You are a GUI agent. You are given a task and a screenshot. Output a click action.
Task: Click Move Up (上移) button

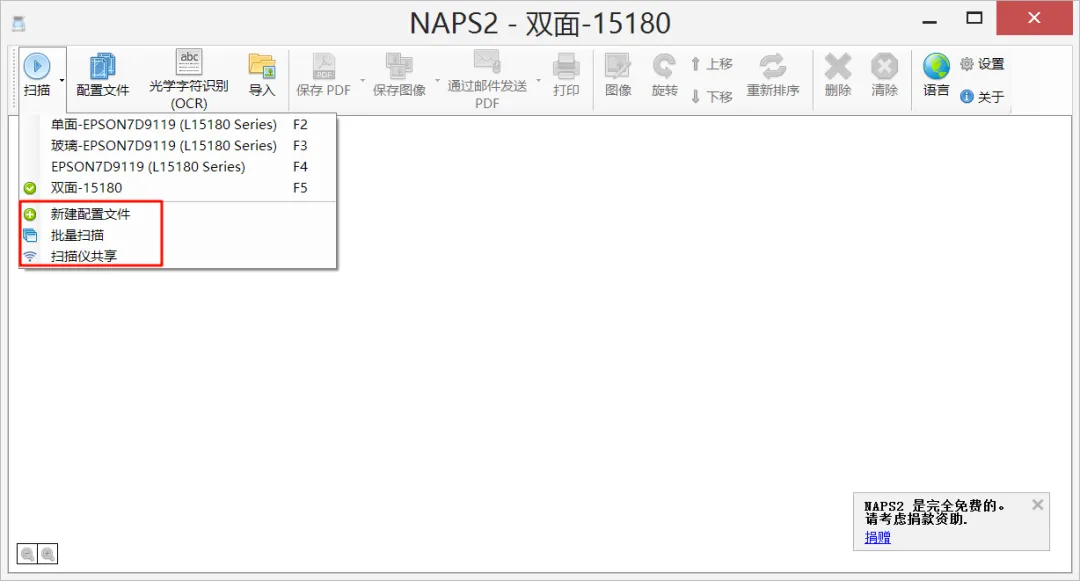(712, 64)
